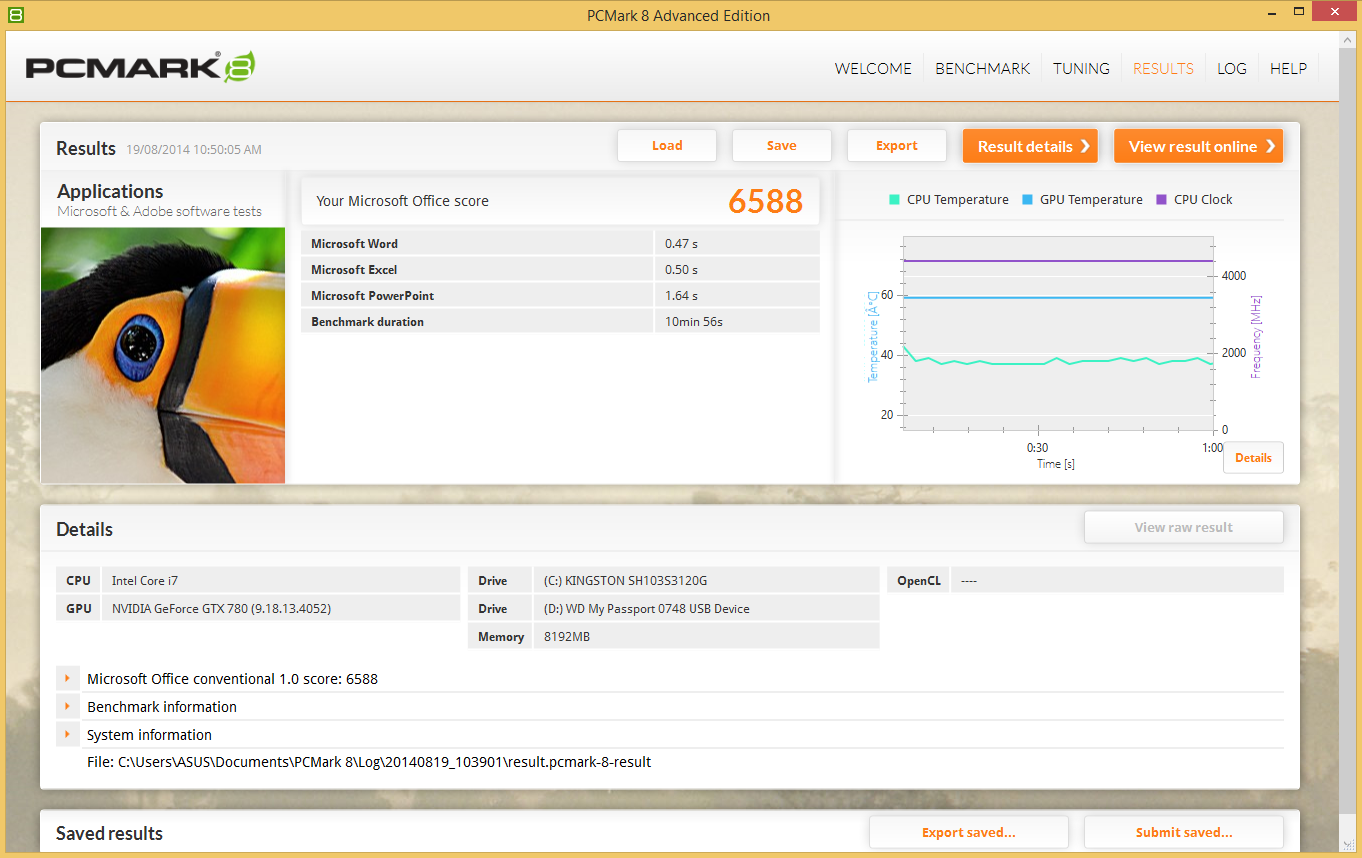Click the OpenCL value field
1362x858 pixels.
(x=1117, y=580)
